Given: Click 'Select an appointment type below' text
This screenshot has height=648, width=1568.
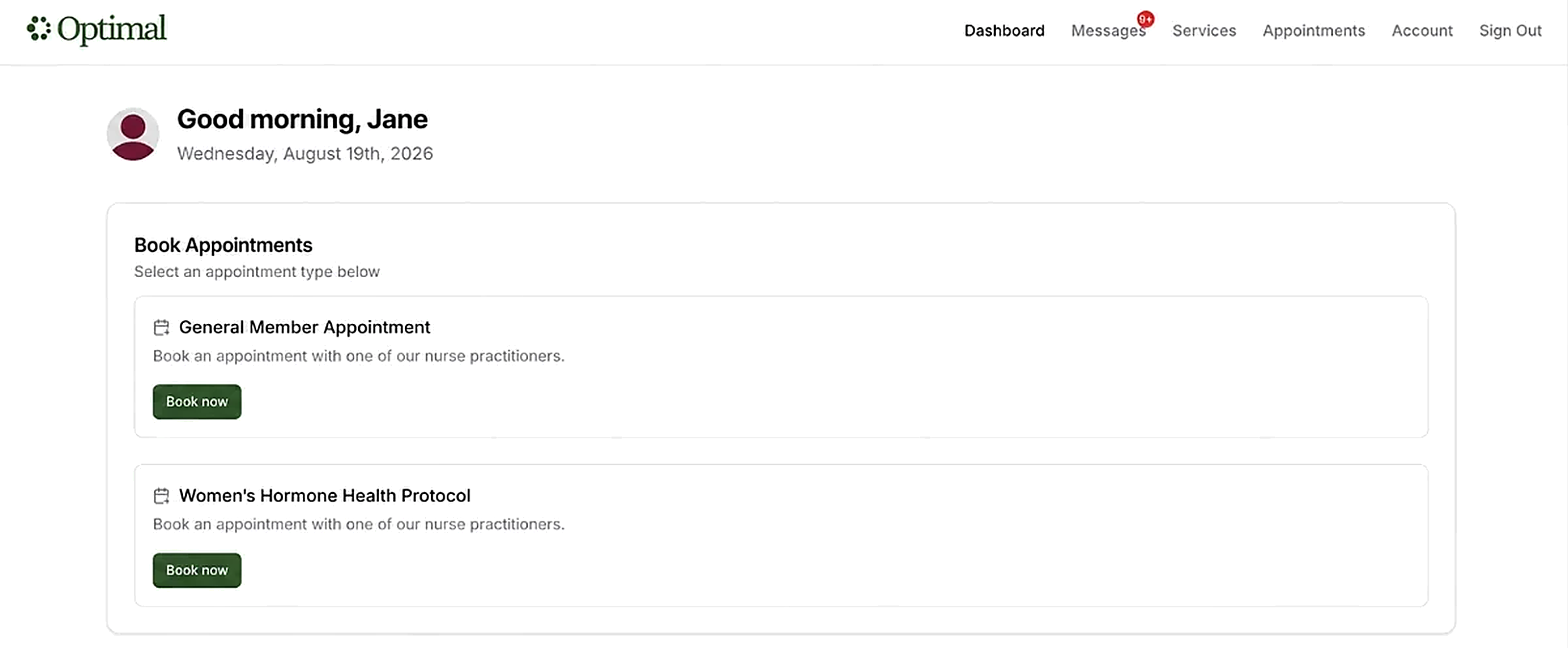Looking at the screenshot, I should 257,272.
